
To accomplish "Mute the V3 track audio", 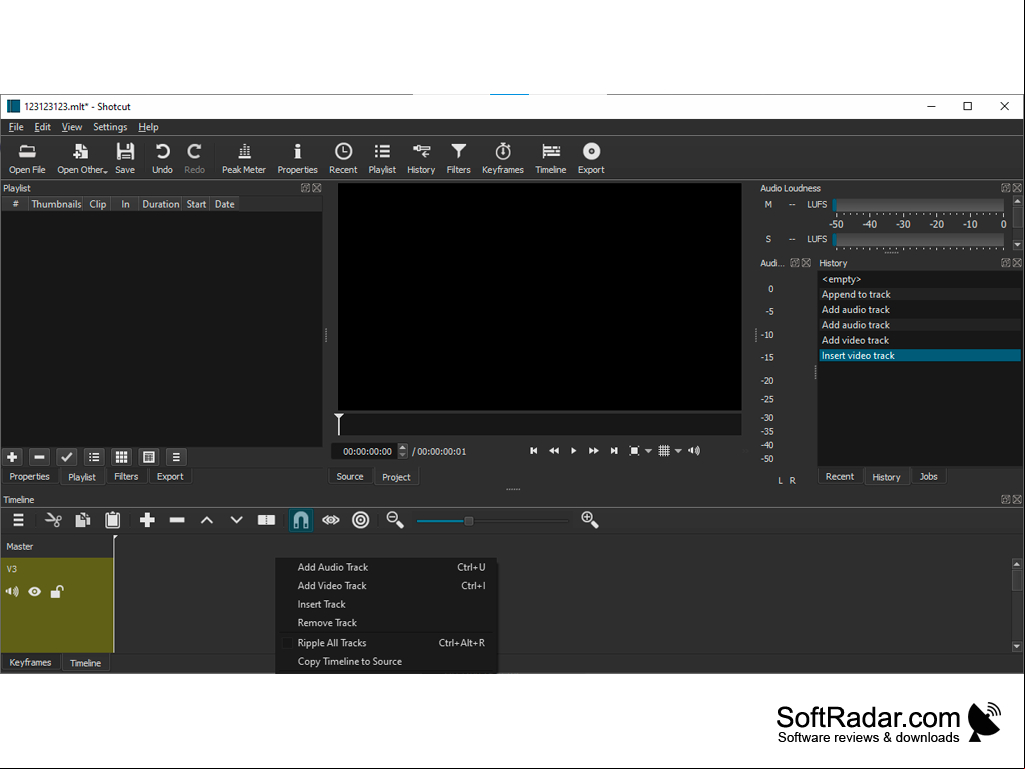I will pos(12,592).
